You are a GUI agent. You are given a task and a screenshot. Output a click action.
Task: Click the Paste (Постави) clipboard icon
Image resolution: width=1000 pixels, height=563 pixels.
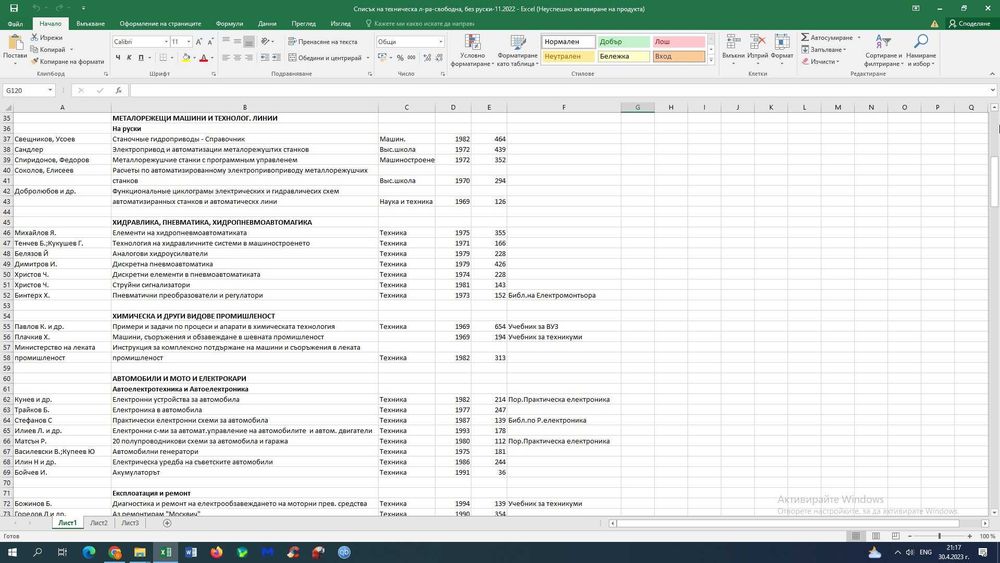[x=15, y=43]
